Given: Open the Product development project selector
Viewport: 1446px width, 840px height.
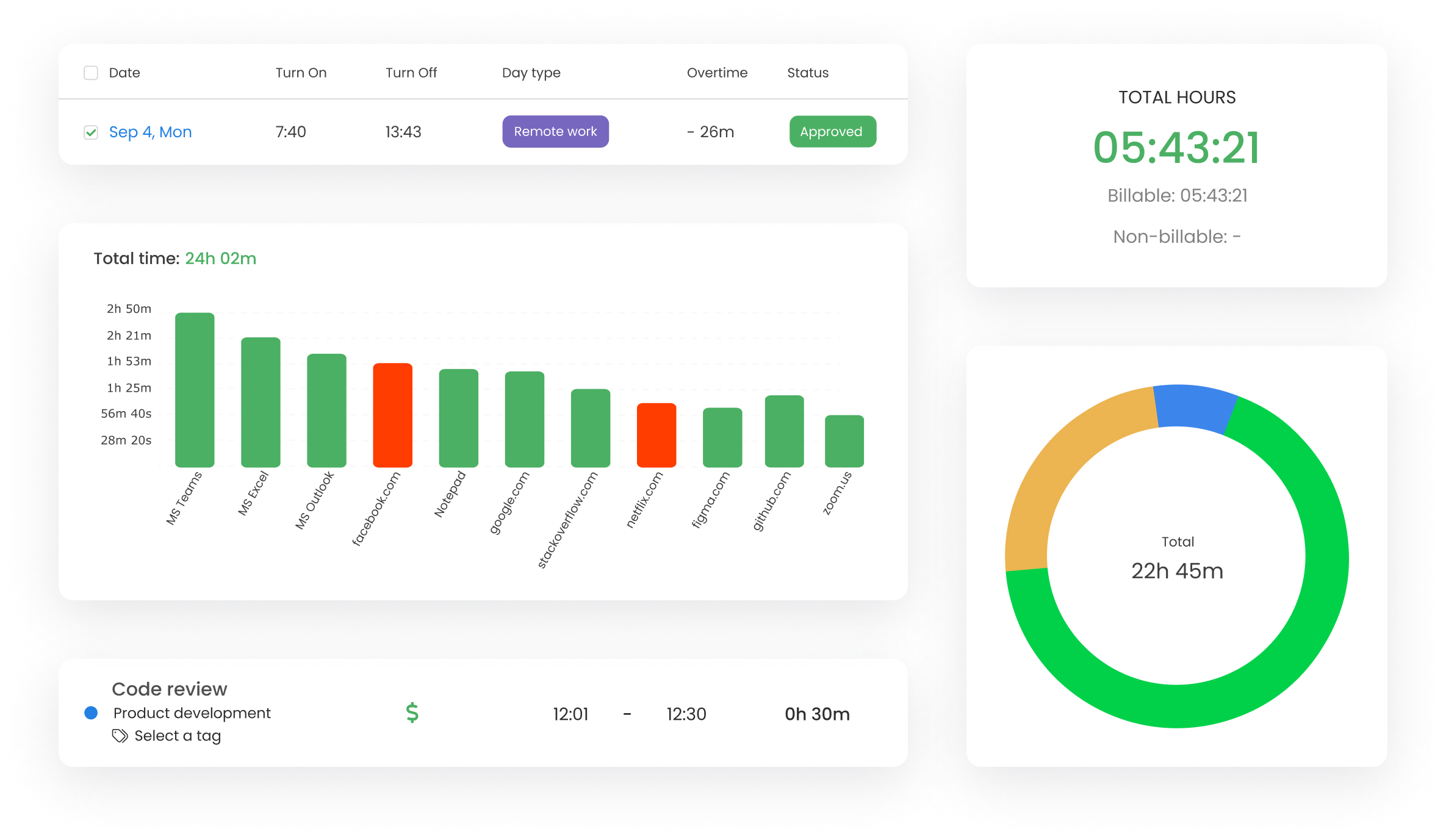Looking at the screenshot, I should pos(192,713).
